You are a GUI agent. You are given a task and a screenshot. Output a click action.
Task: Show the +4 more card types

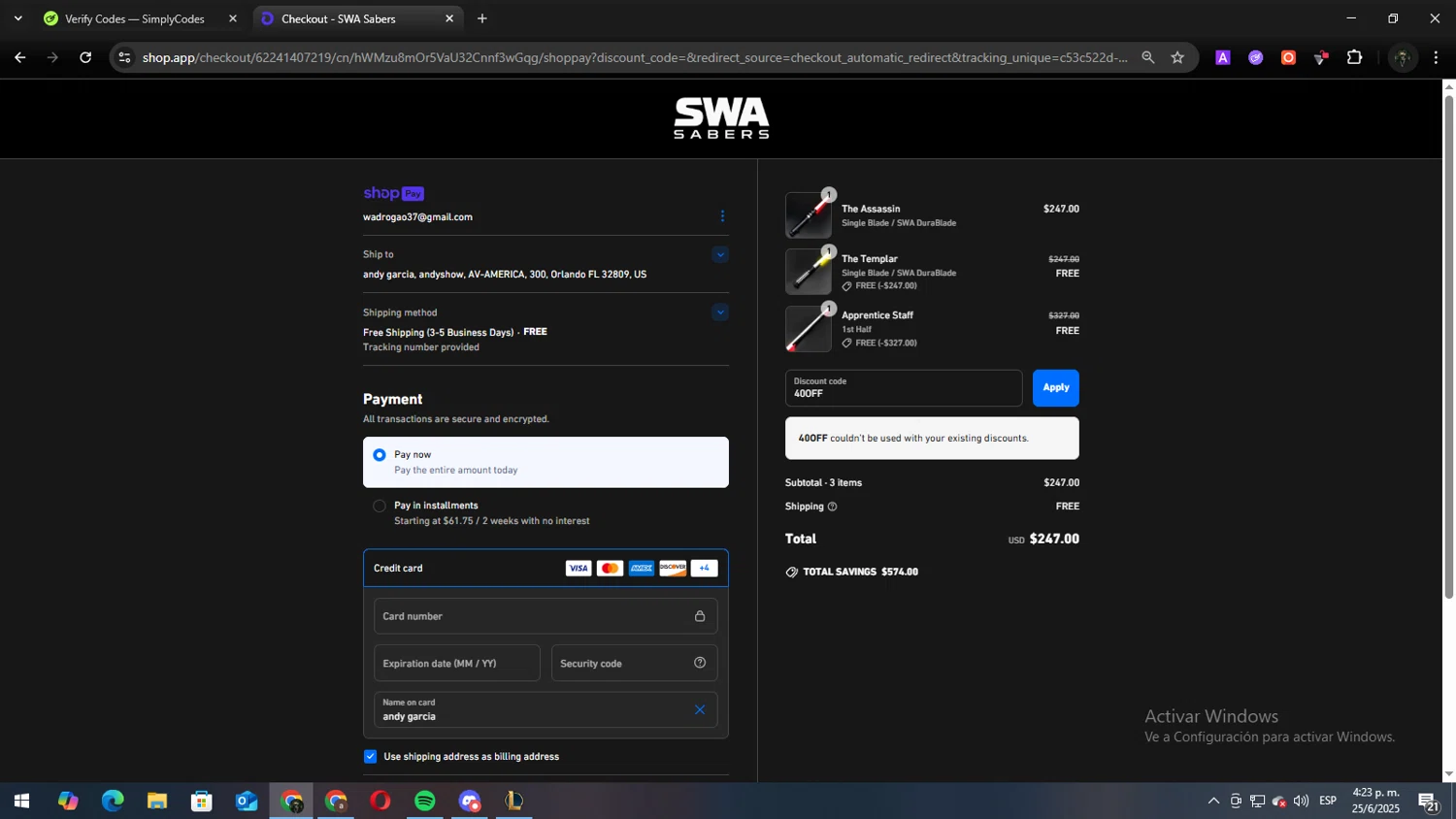click(705, 569)
